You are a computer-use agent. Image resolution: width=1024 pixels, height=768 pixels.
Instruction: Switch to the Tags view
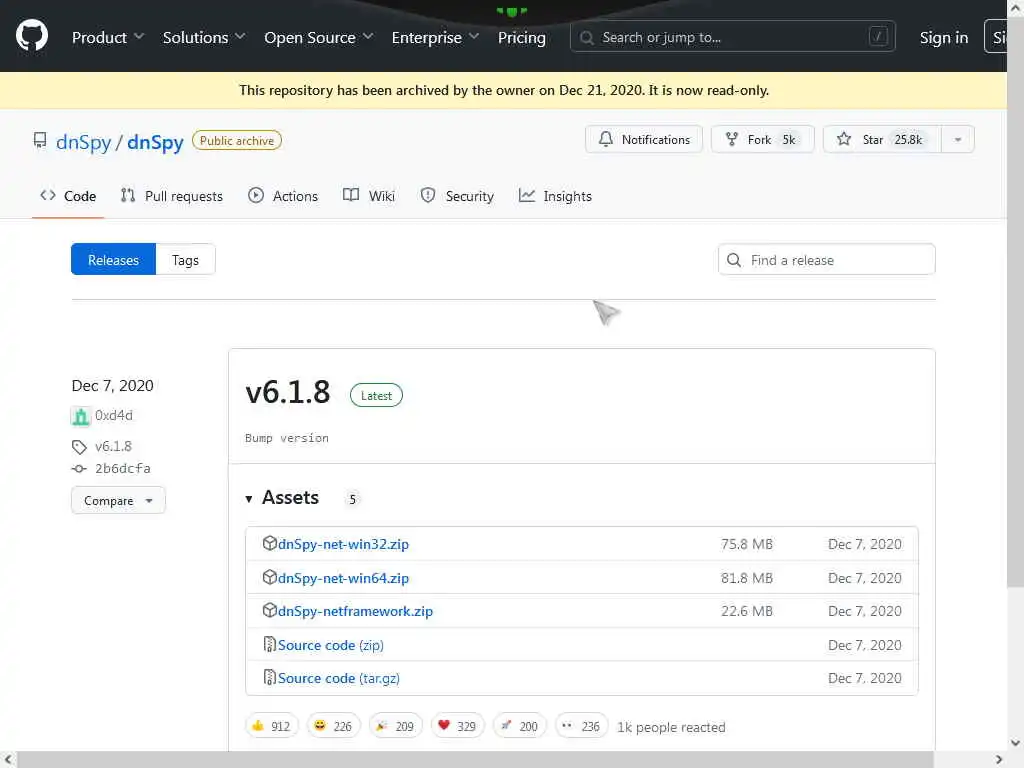pos(185,260)
